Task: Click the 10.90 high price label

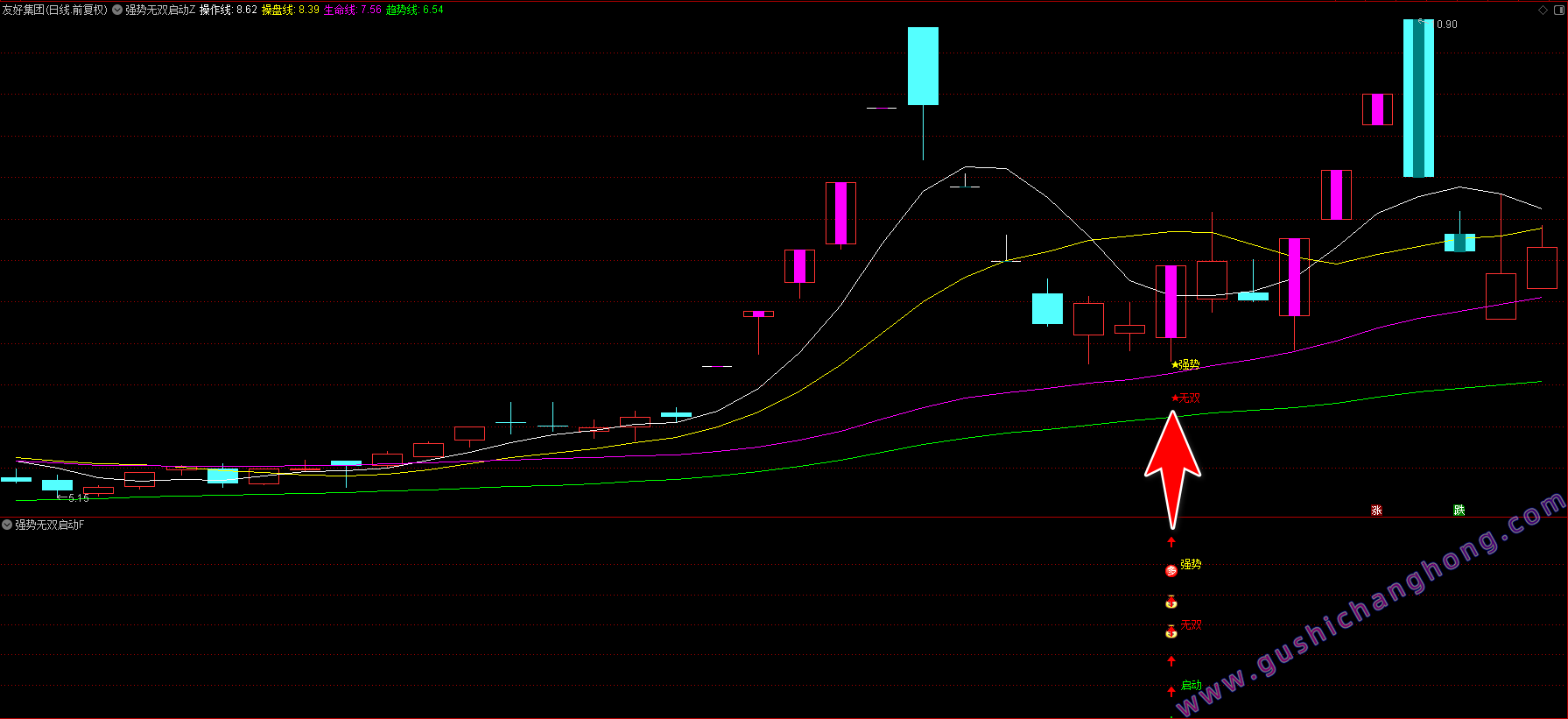Action: pos(1444,25)
